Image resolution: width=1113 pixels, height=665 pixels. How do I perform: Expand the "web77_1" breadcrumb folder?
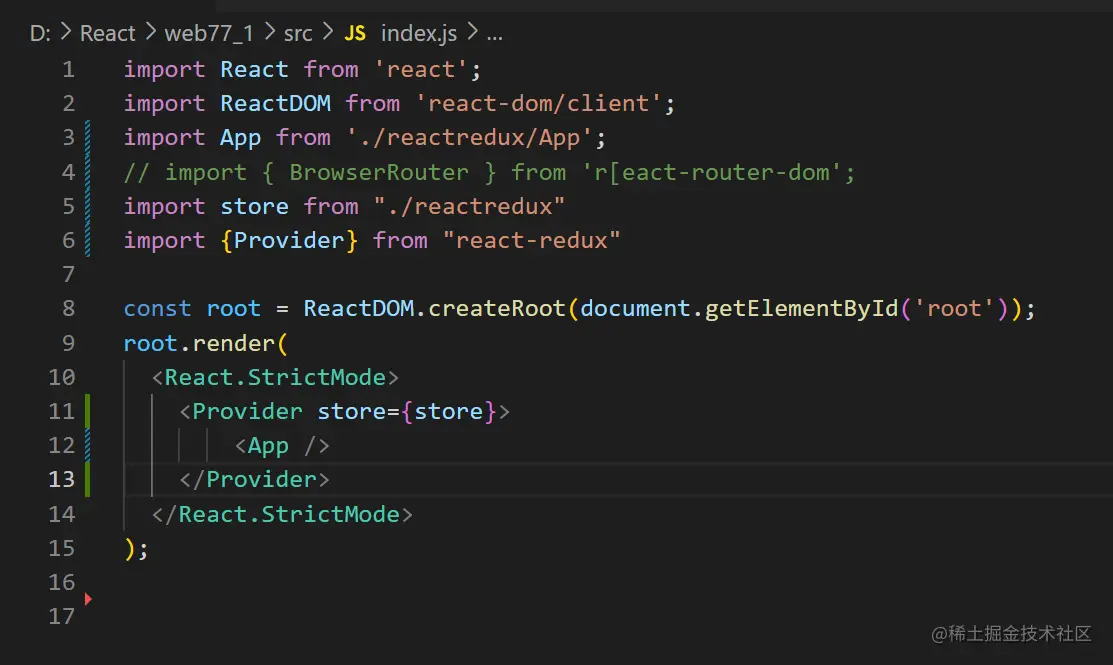pyautogui.click(x=207, y=33)
